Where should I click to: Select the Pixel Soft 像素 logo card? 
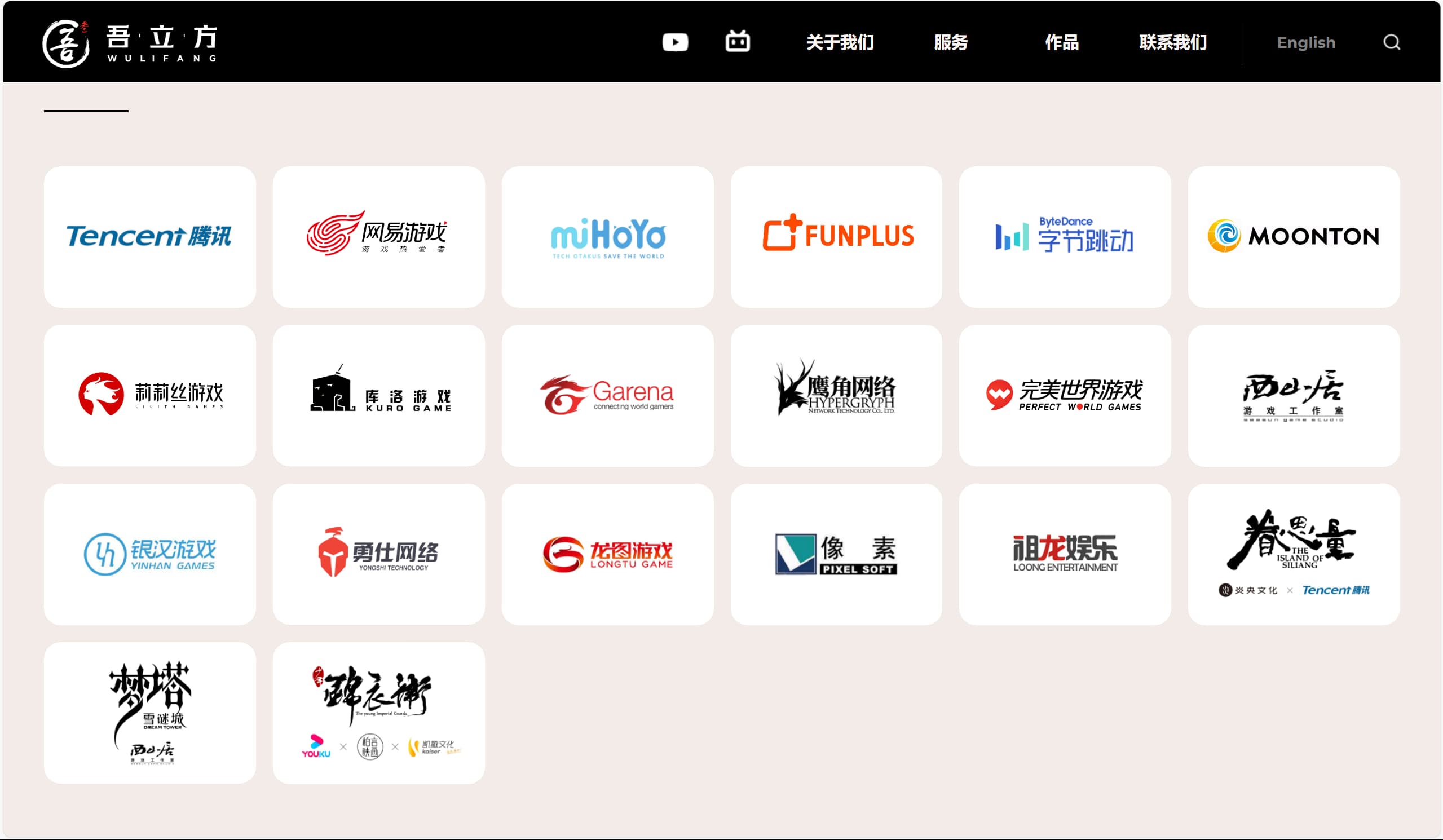[836, 554]
